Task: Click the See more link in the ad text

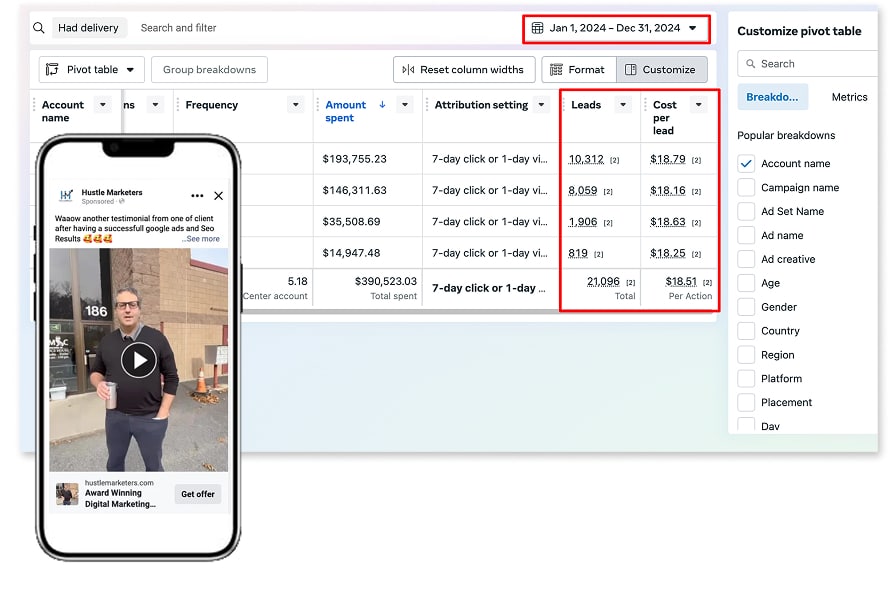Action: (x=201, y=239)
